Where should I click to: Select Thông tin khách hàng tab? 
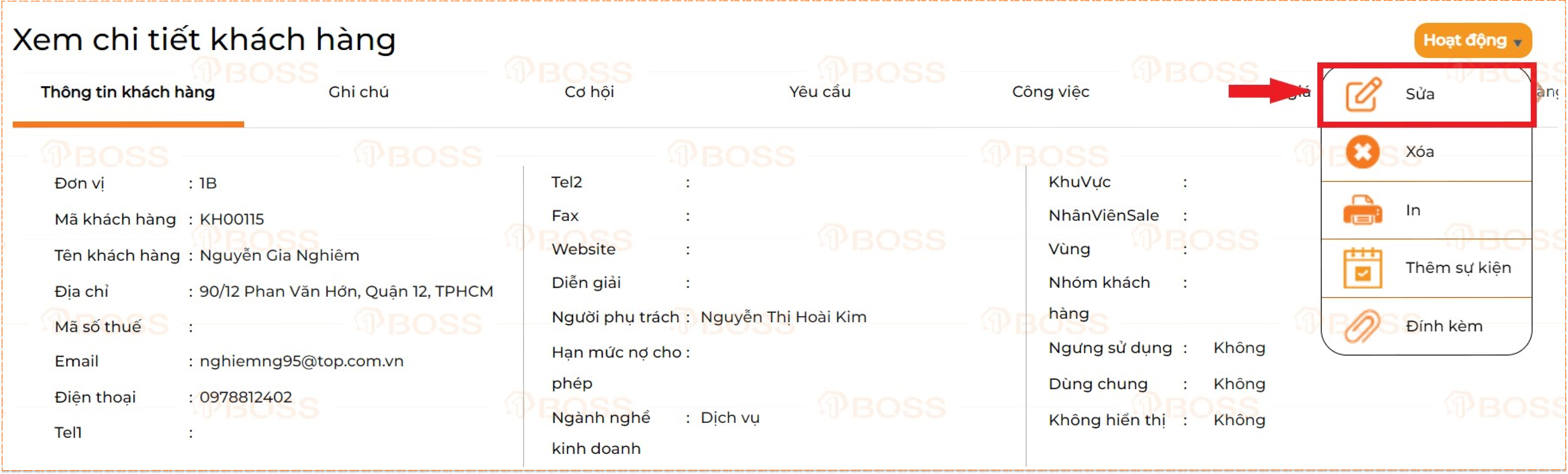click(128, 92)
